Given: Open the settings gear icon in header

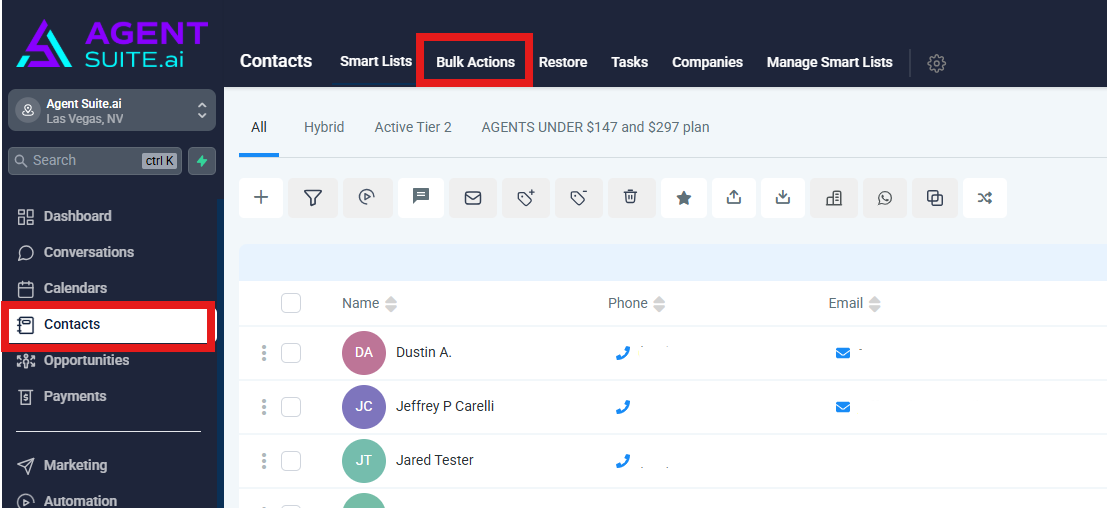Looking at the screenshot, I should coord(936,63).
